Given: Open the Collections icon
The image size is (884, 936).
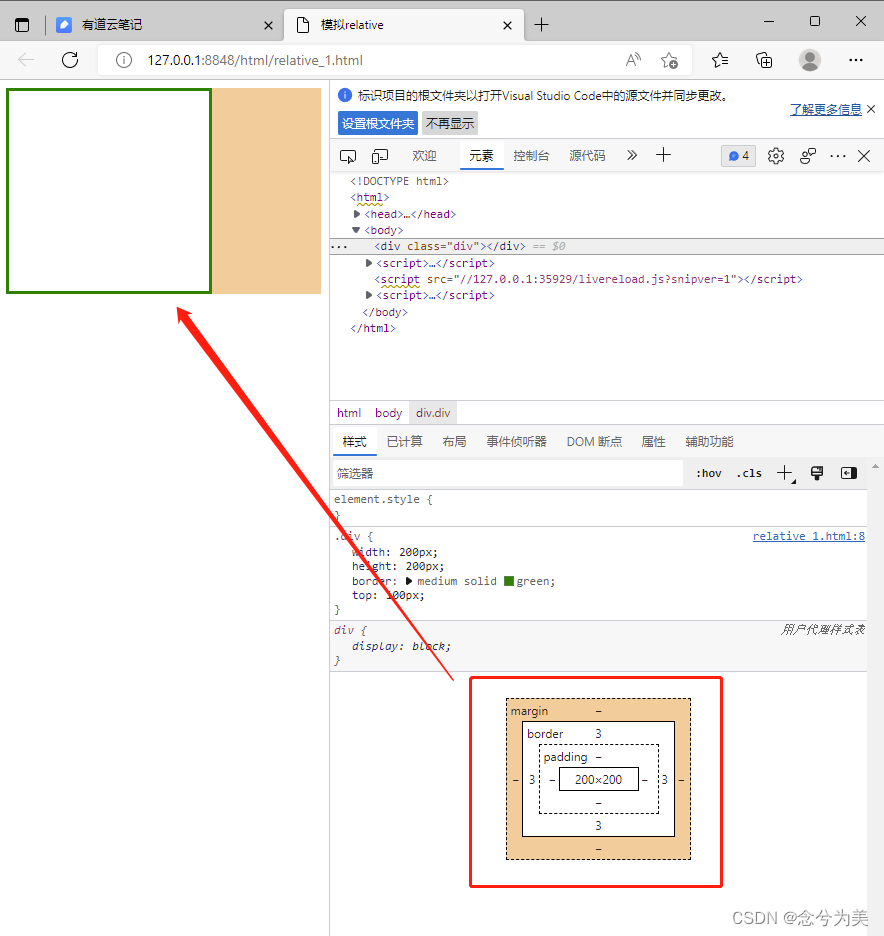Looking at the screenshot, I should pos(764,60).
